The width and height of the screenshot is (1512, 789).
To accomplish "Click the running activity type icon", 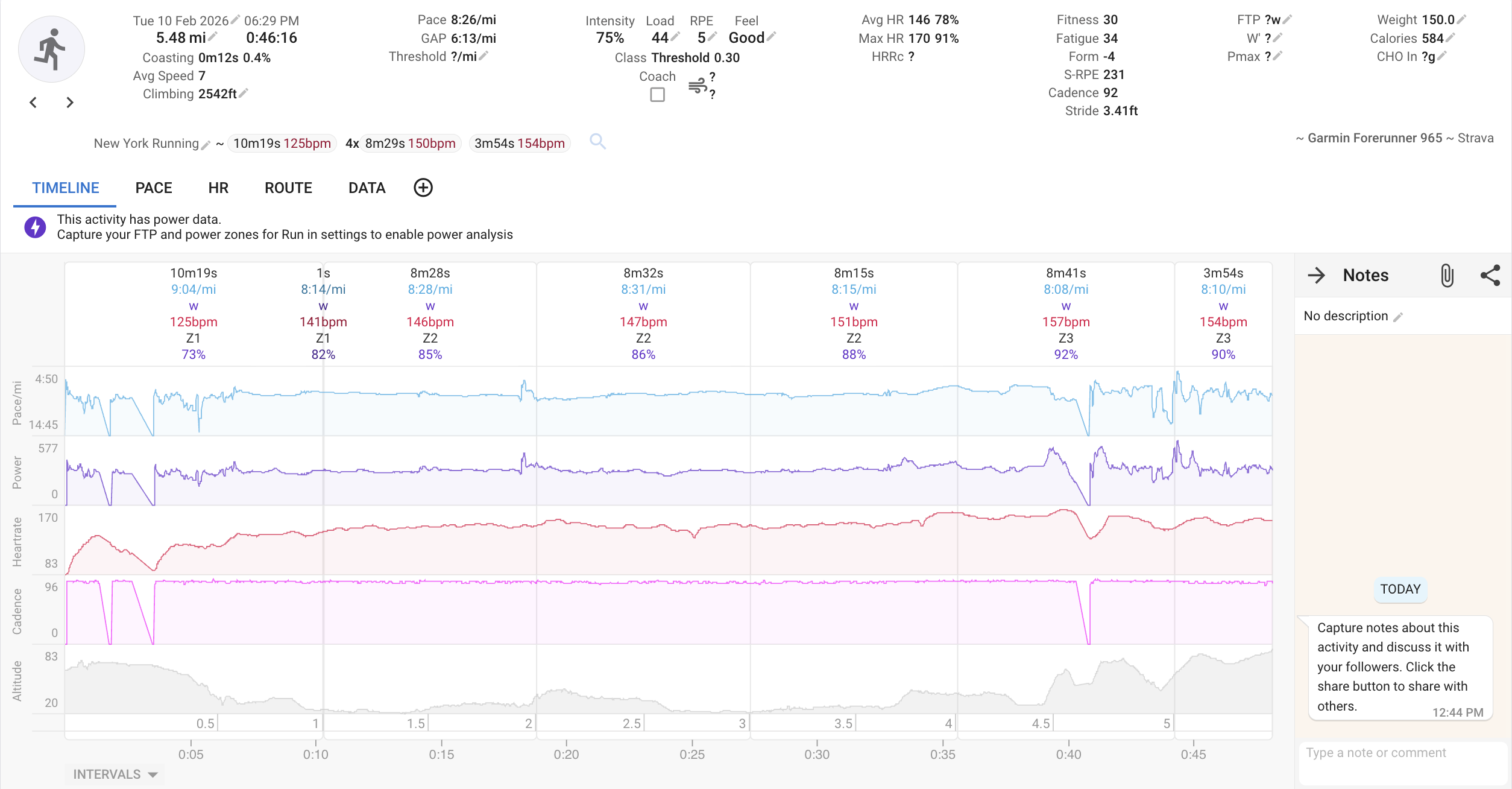I will click(51, 49).
